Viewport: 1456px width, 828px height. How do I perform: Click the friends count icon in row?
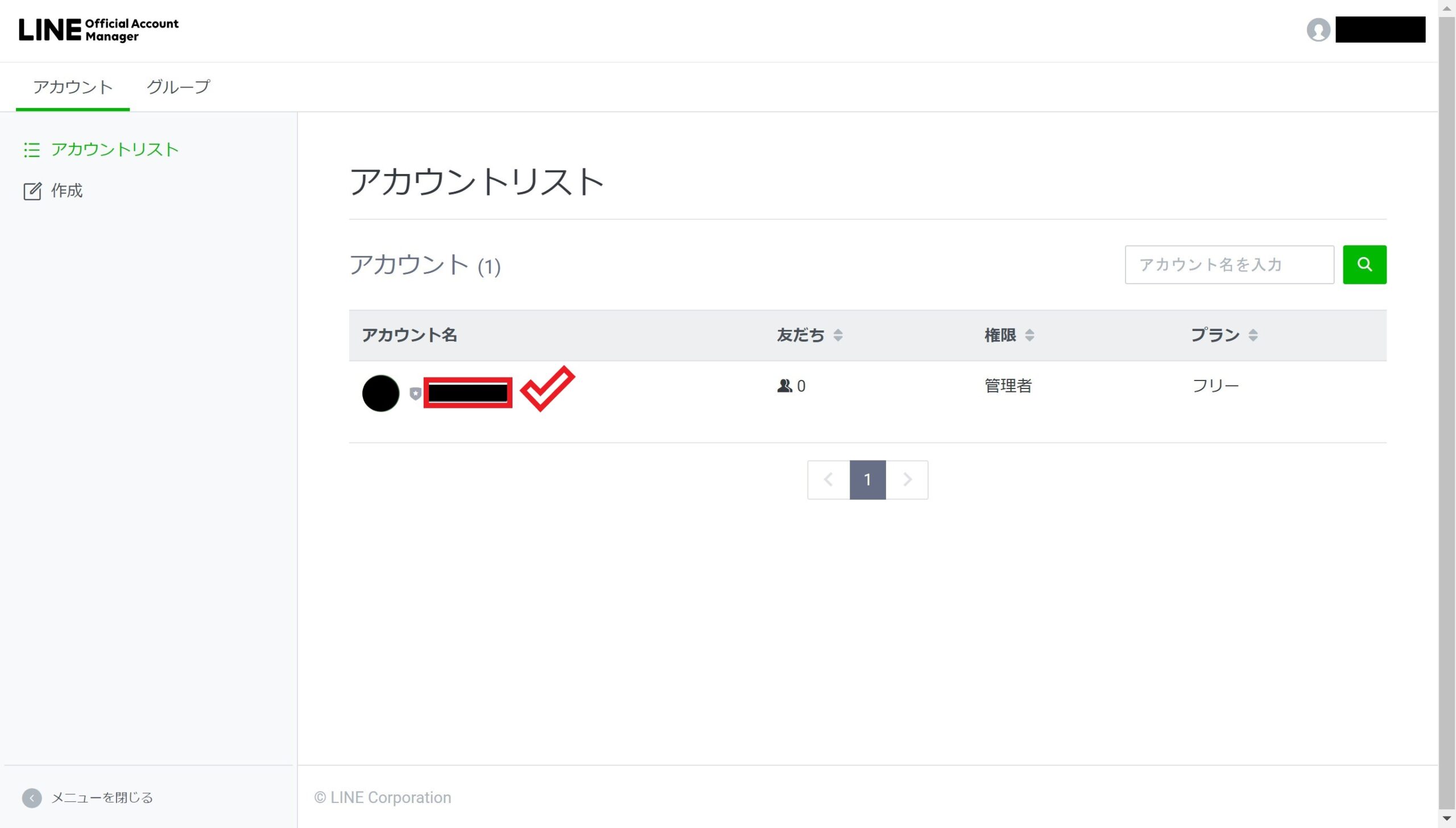tap(784, 386)
